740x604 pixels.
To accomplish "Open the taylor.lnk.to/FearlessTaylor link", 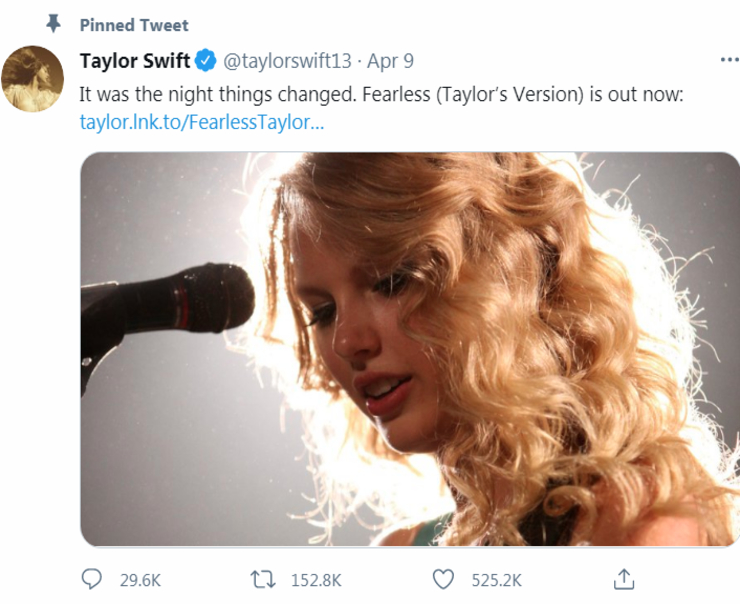I will pos(202,123).
